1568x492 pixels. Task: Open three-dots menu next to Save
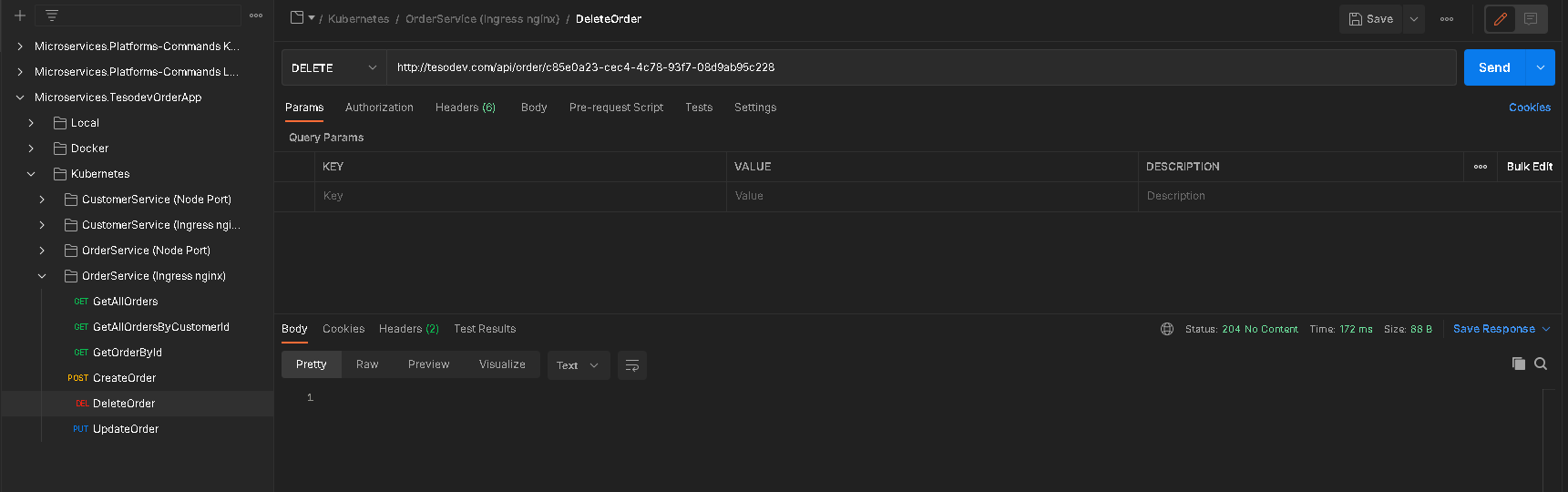coord(1447,19)
